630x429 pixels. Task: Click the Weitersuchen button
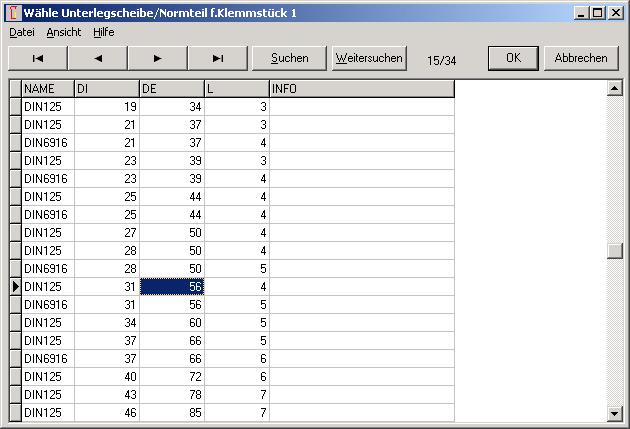(369, 58)
